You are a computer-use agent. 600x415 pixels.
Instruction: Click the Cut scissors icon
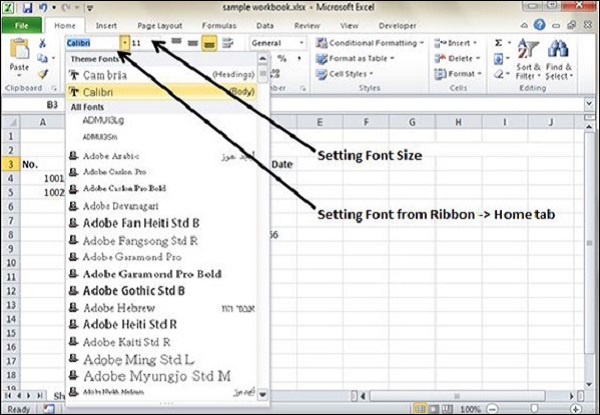click(42, 43)
